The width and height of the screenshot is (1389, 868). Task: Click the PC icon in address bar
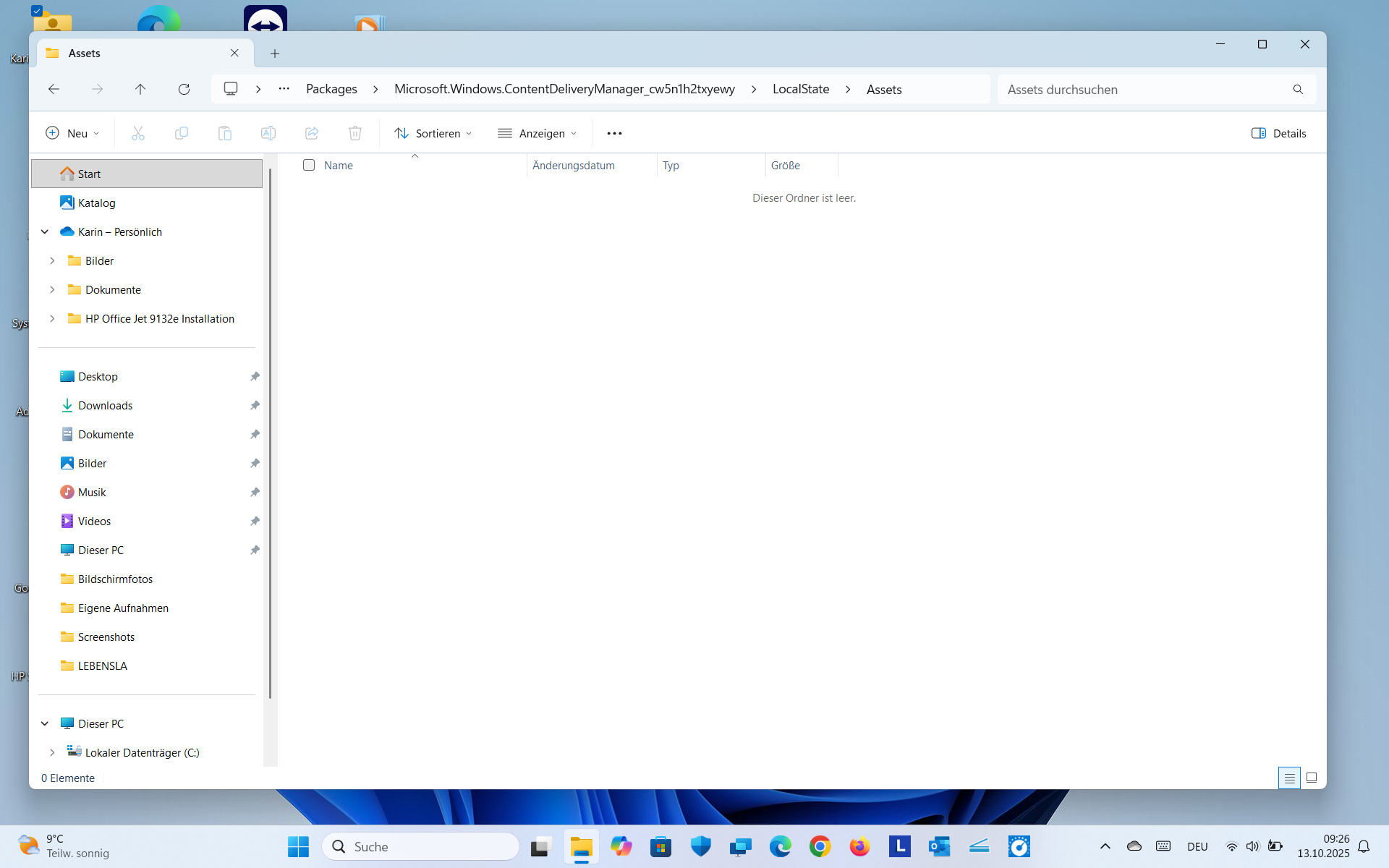pos(231,89)
